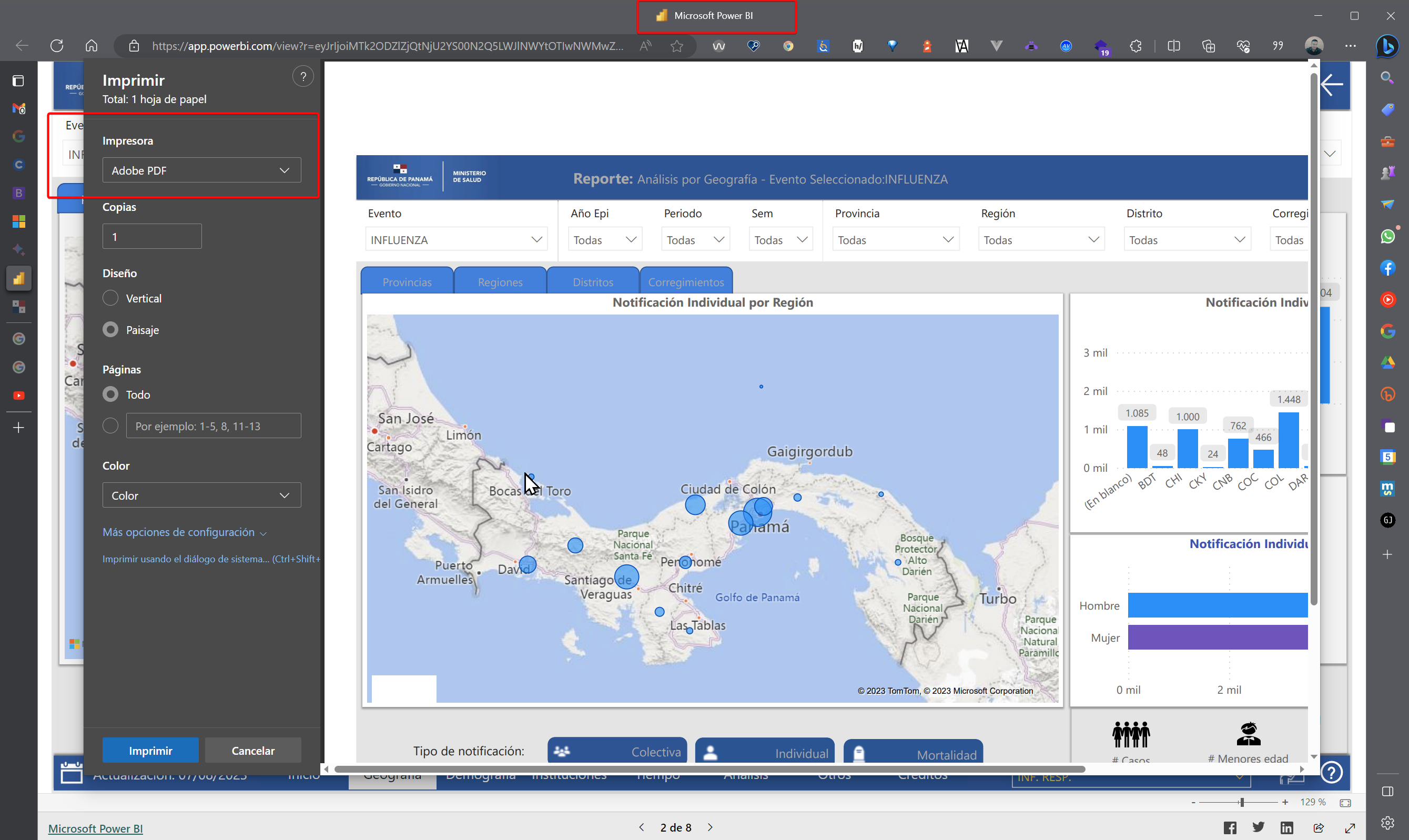The image size is (1409, 840).
Task: Click the report help question mark icon
Action: pos(1332,772)
